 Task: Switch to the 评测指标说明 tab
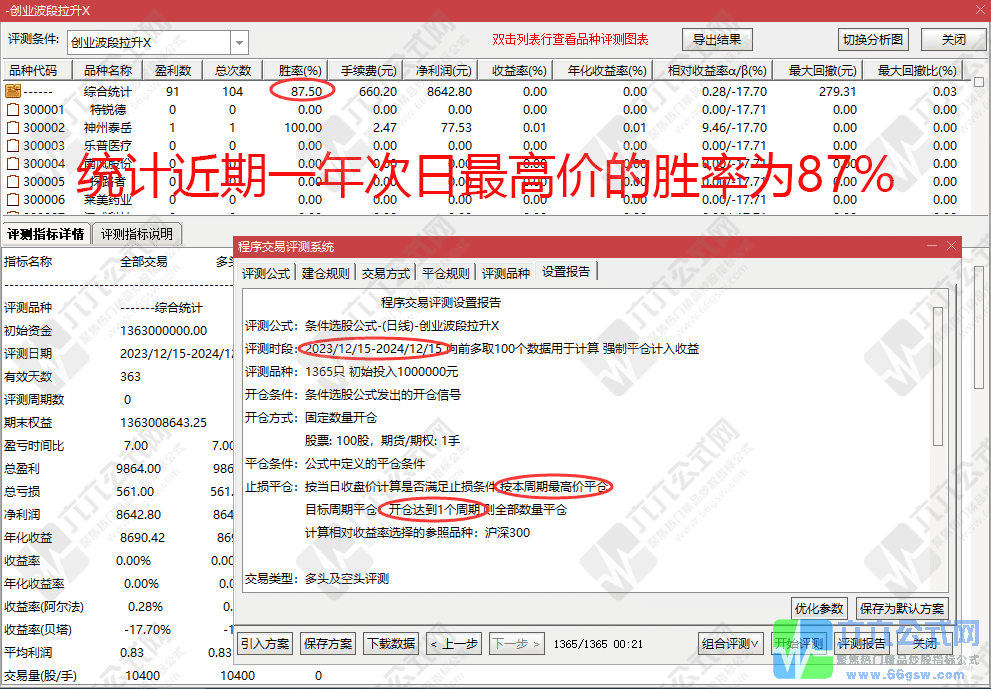[x=137, y=233]
